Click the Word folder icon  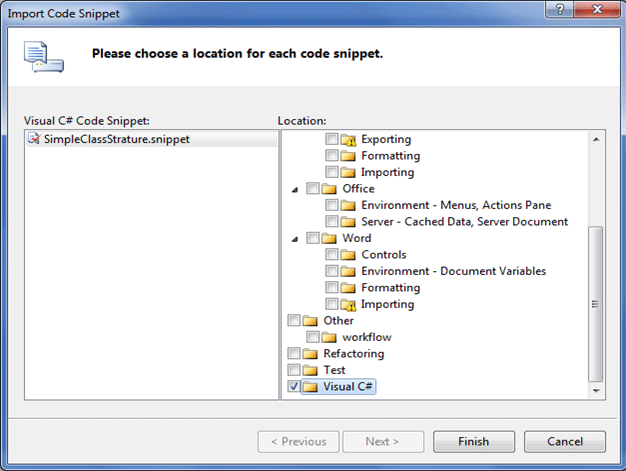(x=329, y=238)
